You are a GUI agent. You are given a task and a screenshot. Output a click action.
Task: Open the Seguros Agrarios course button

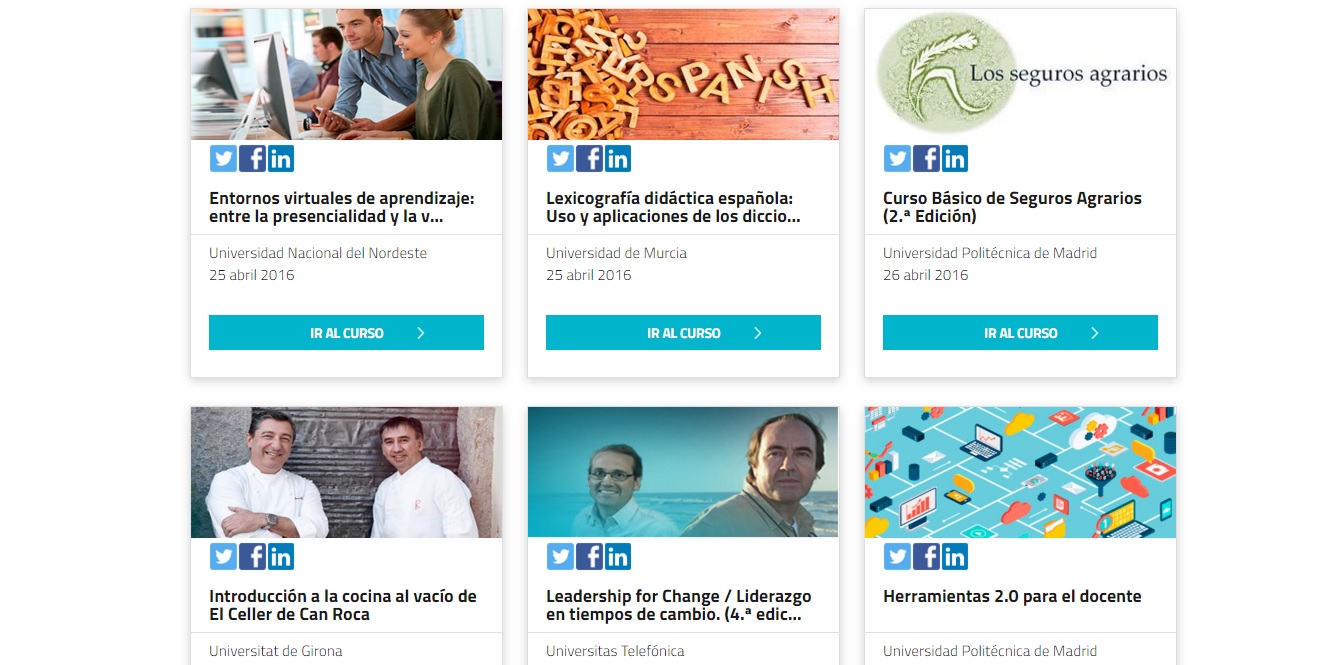click(x=1020, y=333)
